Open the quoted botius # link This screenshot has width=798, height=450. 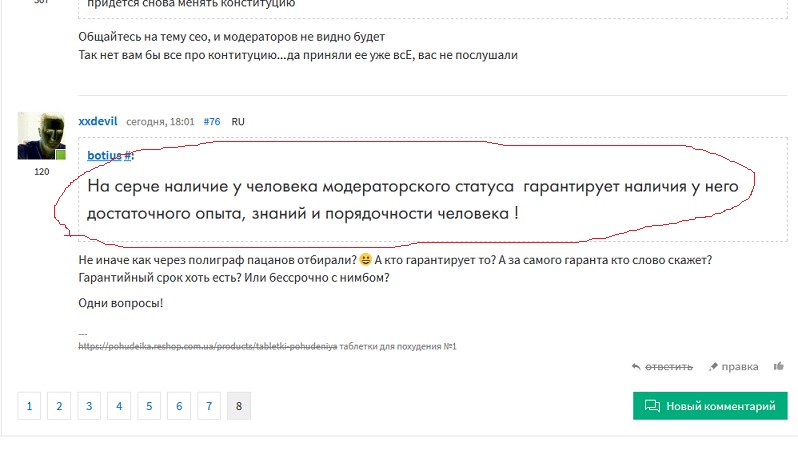(x=110, y=155)
